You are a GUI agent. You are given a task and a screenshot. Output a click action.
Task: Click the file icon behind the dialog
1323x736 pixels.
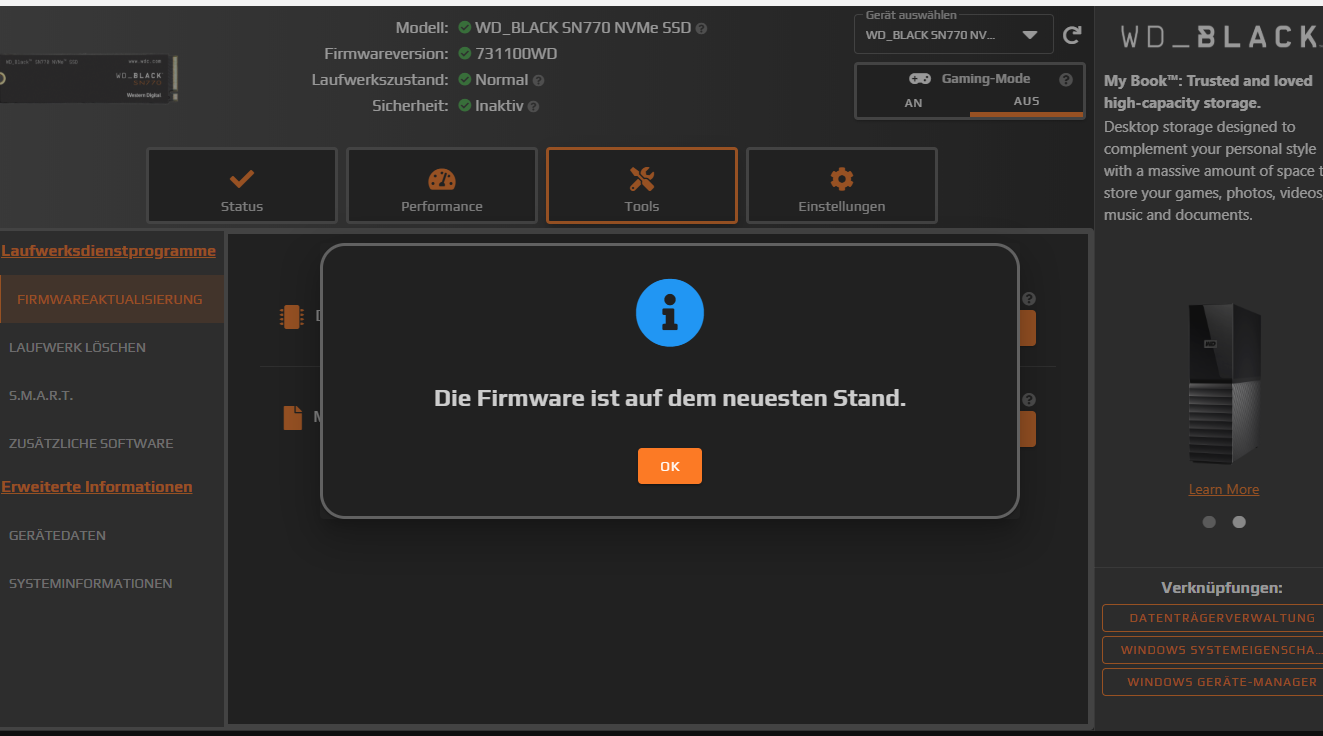292,417
